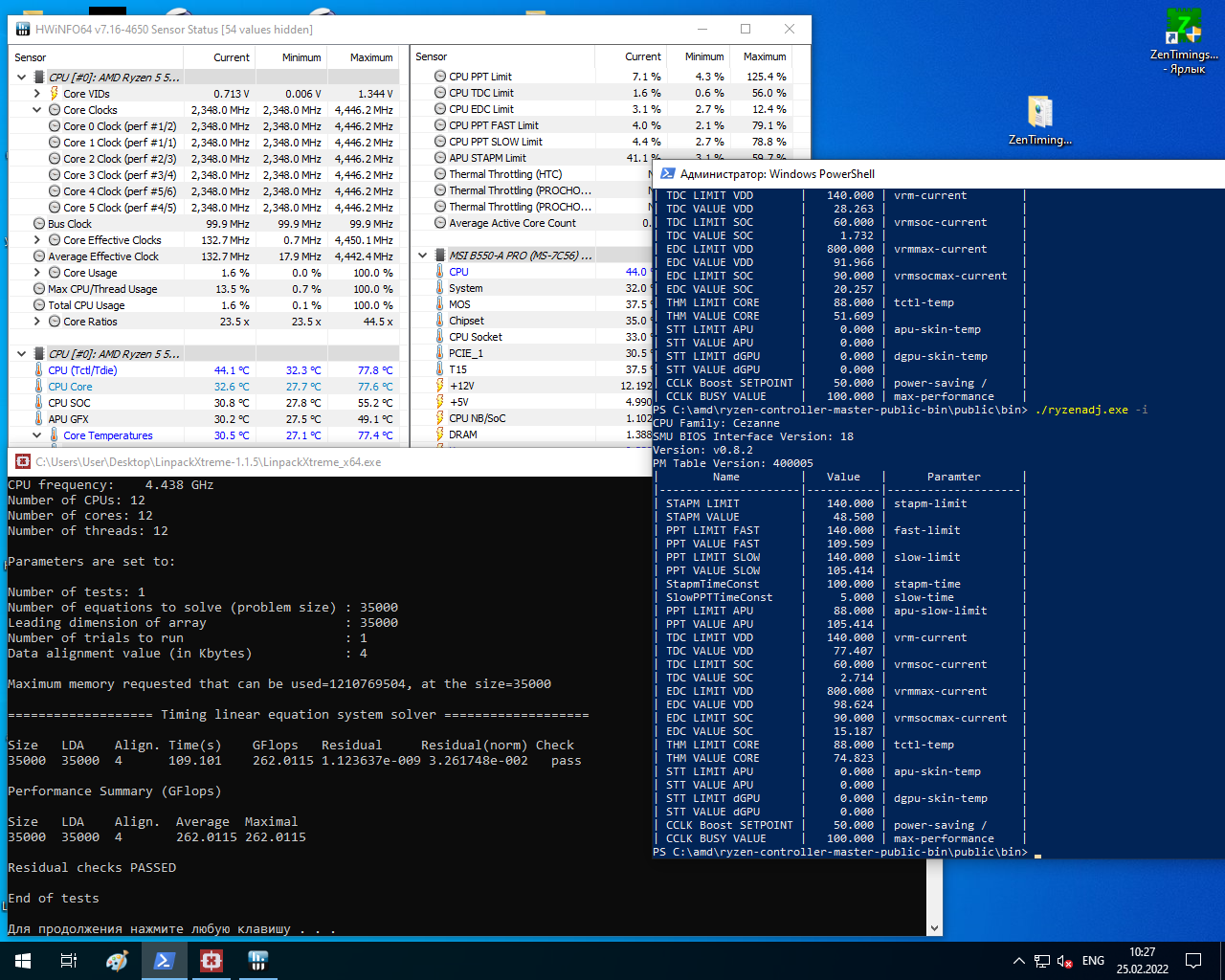Click the Bus Clock sensor icon
This screenshot has width=1225, height=980.
point(39,224)
